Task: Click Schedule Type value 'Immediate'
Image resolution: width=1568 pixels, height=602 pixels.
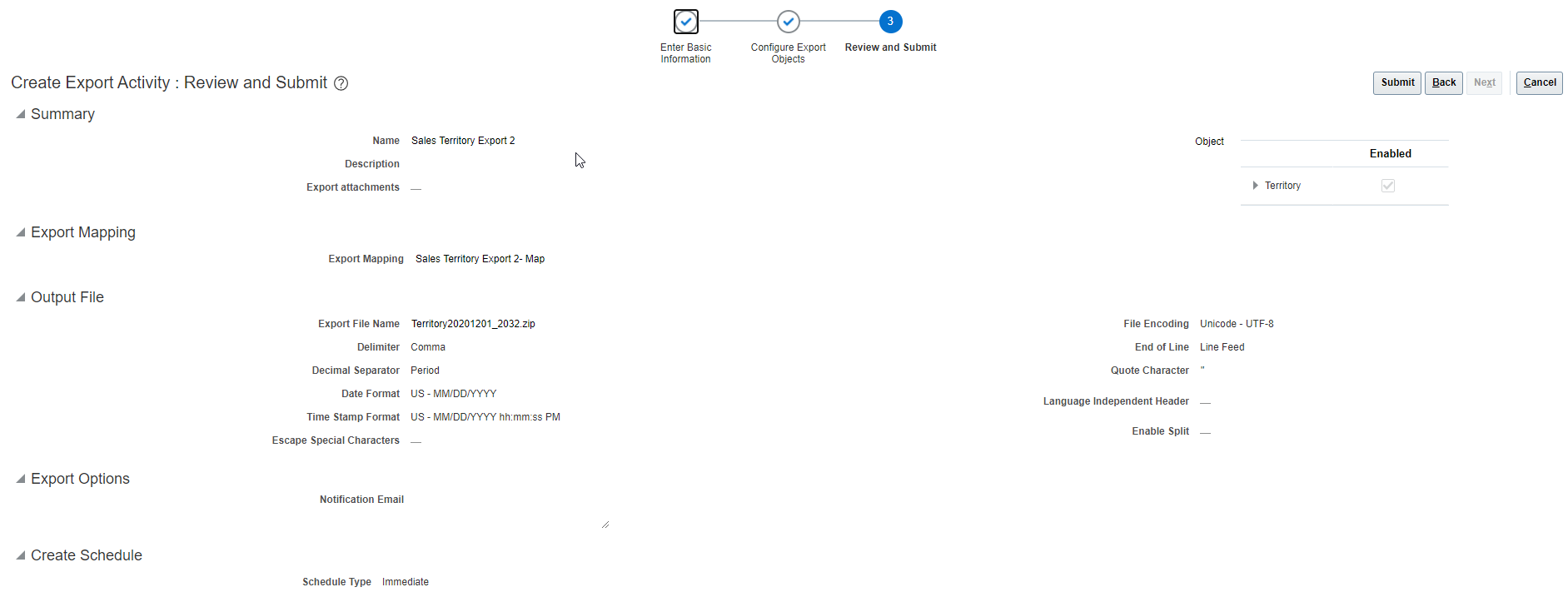Action: pyautogui.click(x=406, y=582)
